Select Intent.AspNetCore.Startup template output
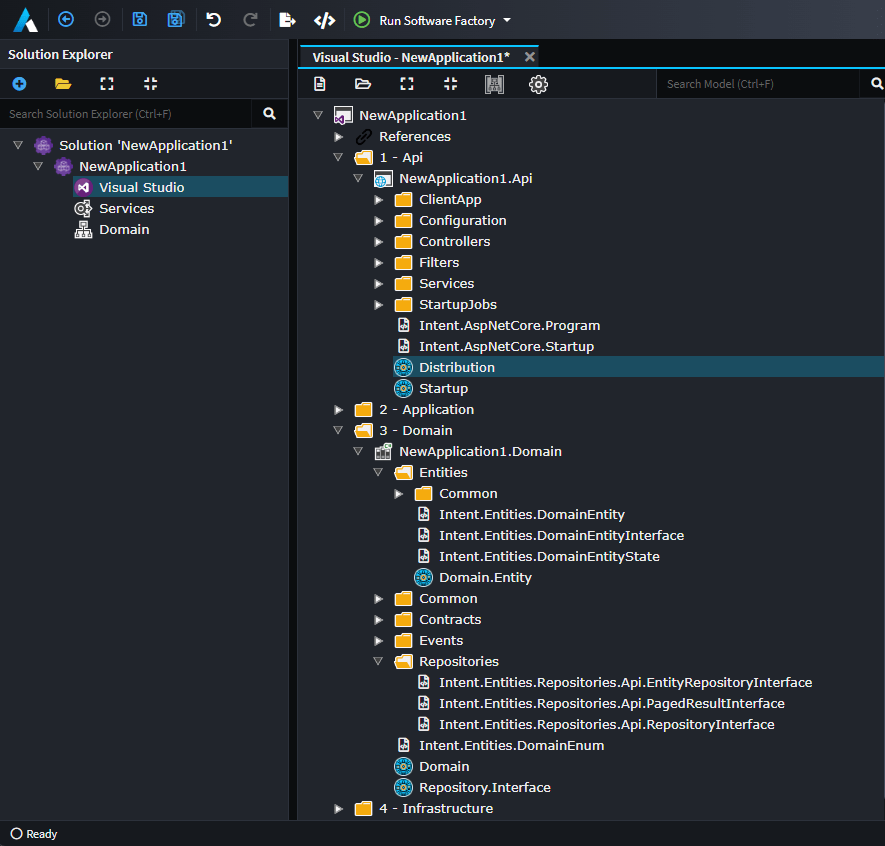The height and width of the screenshot is (846, 885). tap(506, 347)
